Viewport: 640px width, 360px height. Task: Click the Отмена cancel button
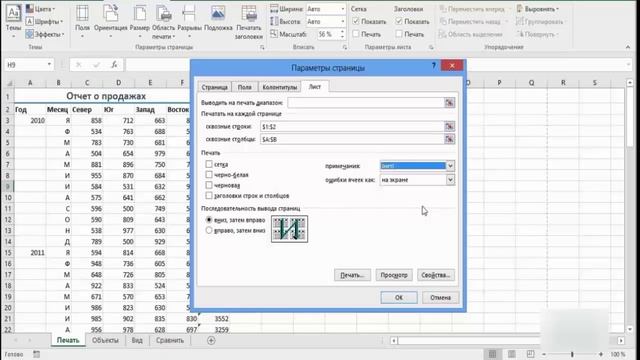coord(440,298)
